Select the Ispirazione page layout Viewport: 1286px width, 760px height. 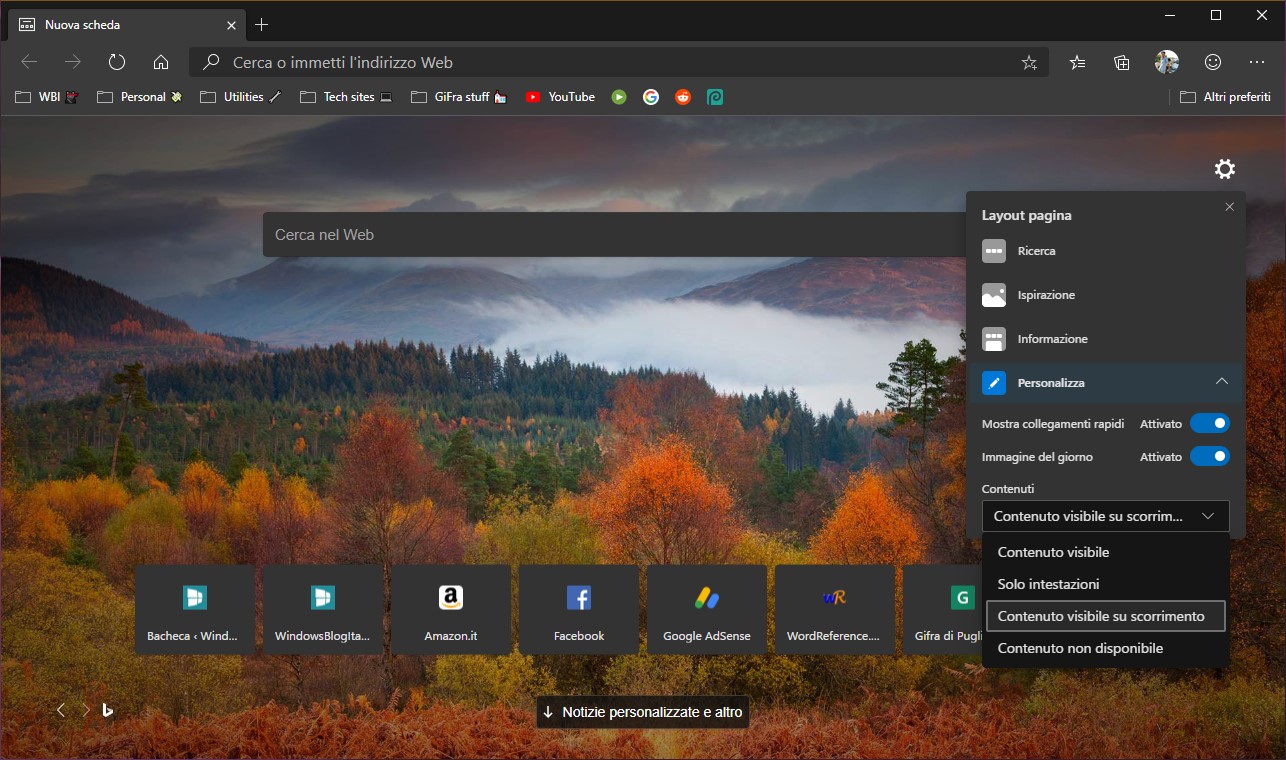click(x=1105, y=295)
